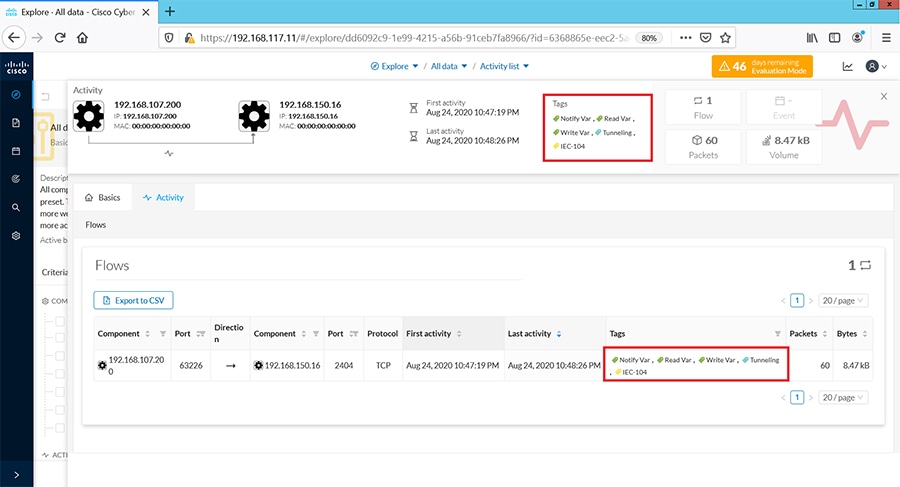The height and width of the screenshot is (487, 900).
Task: Save page to Pocket icon
Action: click(705, 38)
